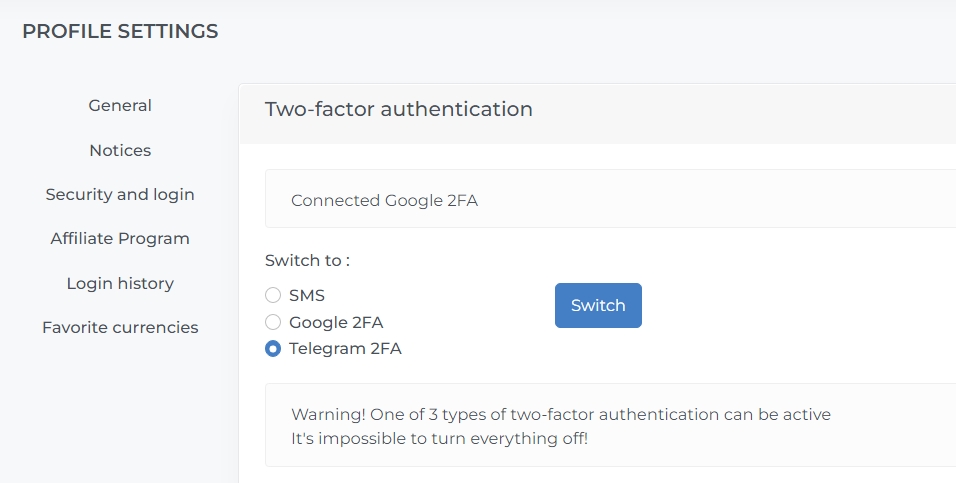The width and height of the screenshot is (956, 483).
Task: Choose the Google 2FA radio button
Action: point(273,322)
